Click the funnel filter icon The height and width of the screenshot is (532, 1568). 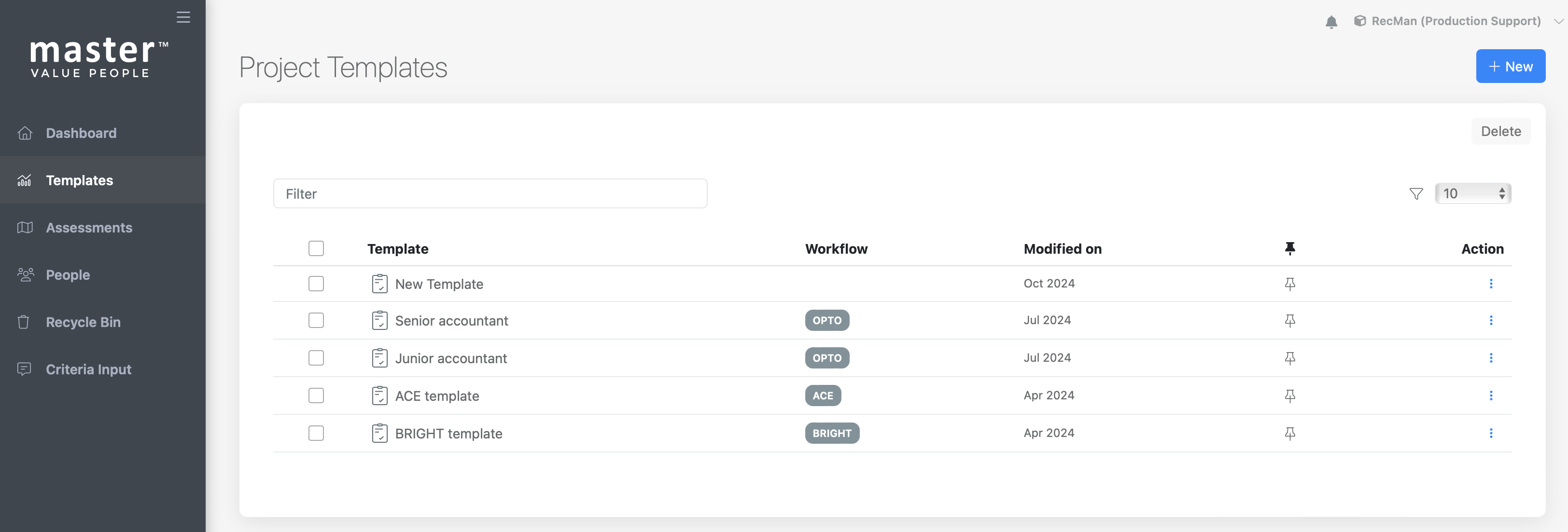1416,193
